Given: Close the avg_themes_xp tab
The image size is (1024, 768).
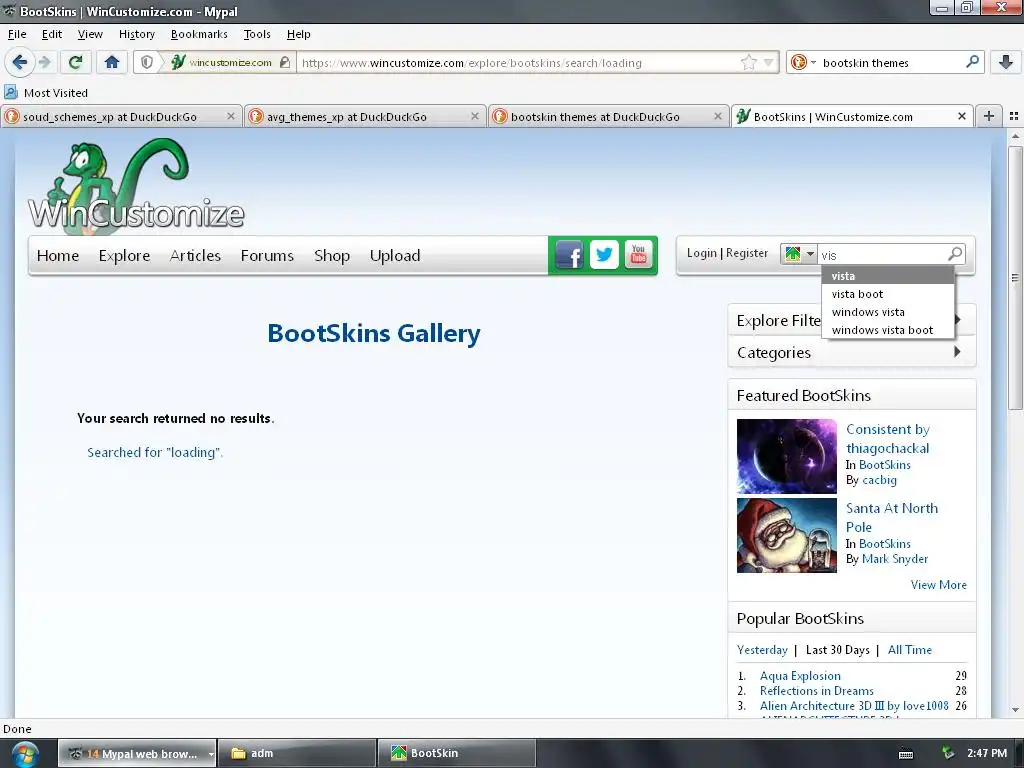Looking at the screenshot, I should 475,116.
